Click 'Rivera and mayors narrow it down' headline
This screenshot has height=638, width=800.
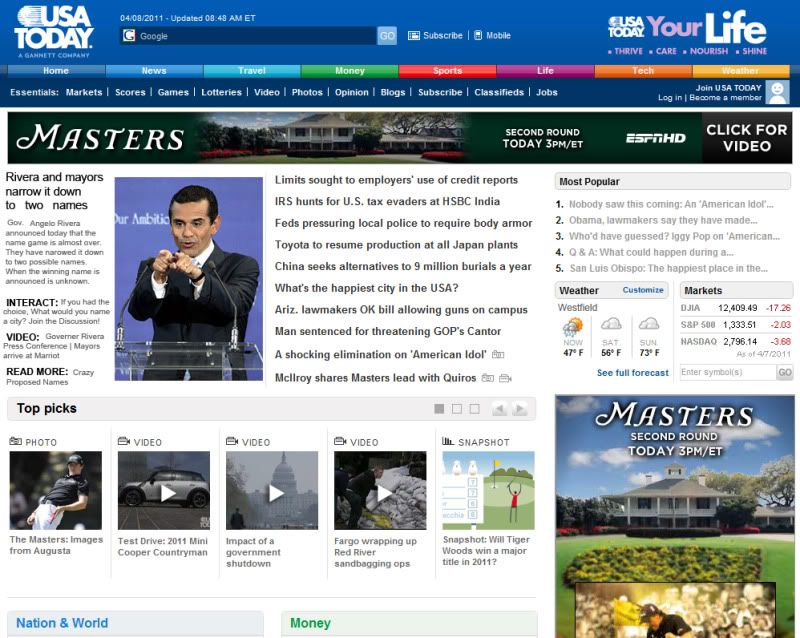tap(54, 191)
